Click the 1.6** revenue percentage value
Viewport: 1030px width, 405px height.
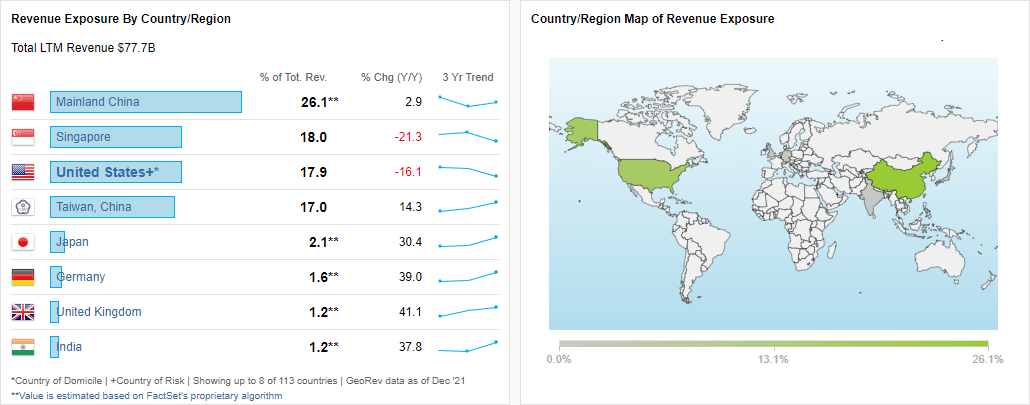(x=324, y=277)
